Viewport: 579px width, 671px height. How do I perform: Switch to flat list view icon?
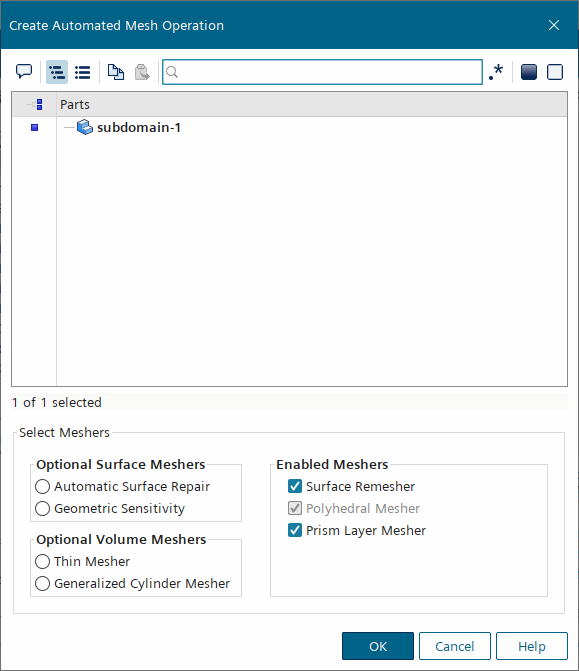(x=83, y=72)
